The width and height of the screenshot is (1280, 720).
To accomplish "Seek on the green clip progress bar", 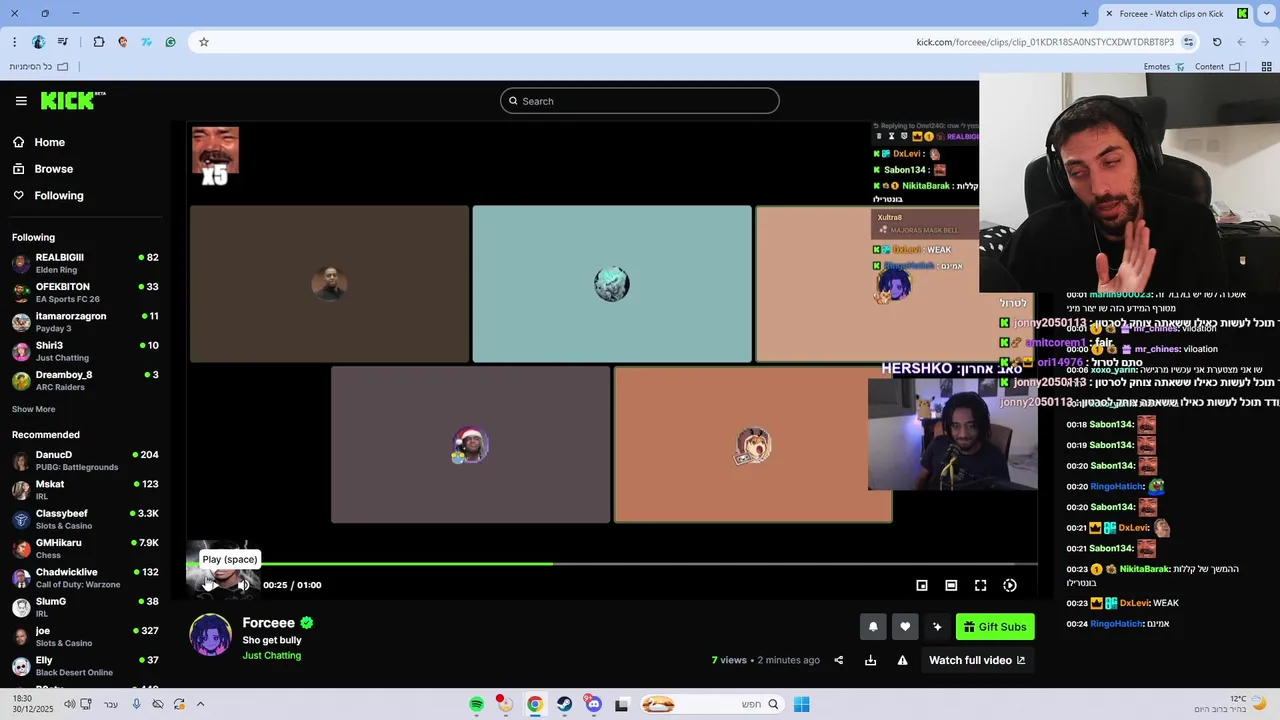I will pos(612,564).
